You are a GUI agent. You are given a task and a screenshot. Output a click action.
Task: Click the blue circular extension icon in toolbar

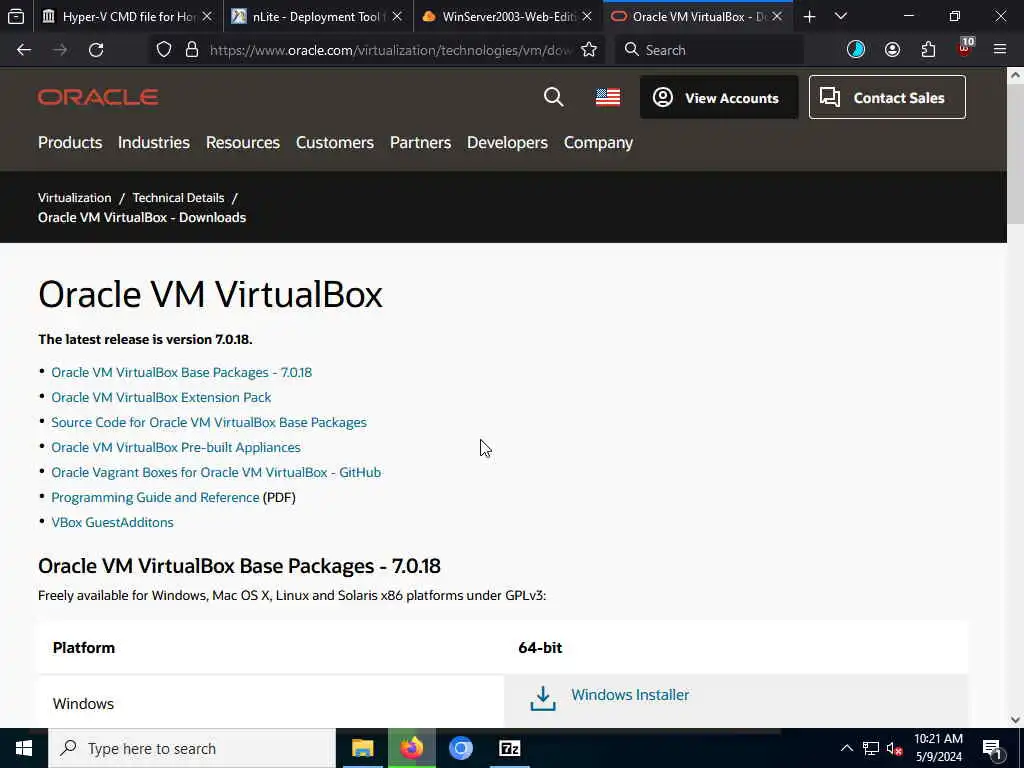[856, 50]
